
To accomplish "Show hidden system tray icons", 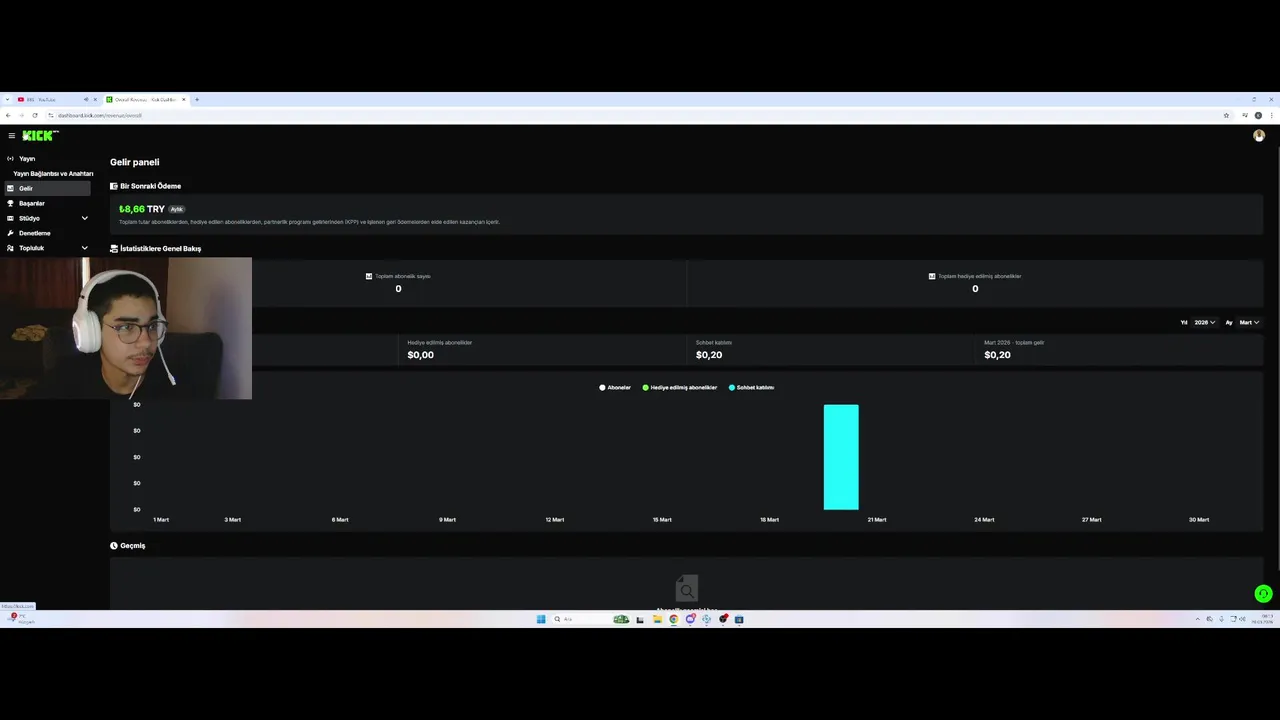I will click(1198, 619).
